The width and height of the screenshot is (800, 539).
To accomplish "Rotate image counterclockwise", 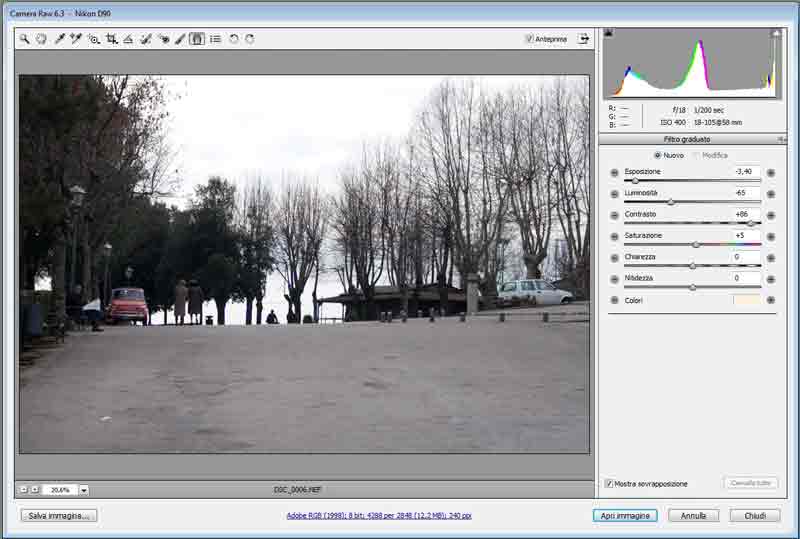I will [233, 39].
